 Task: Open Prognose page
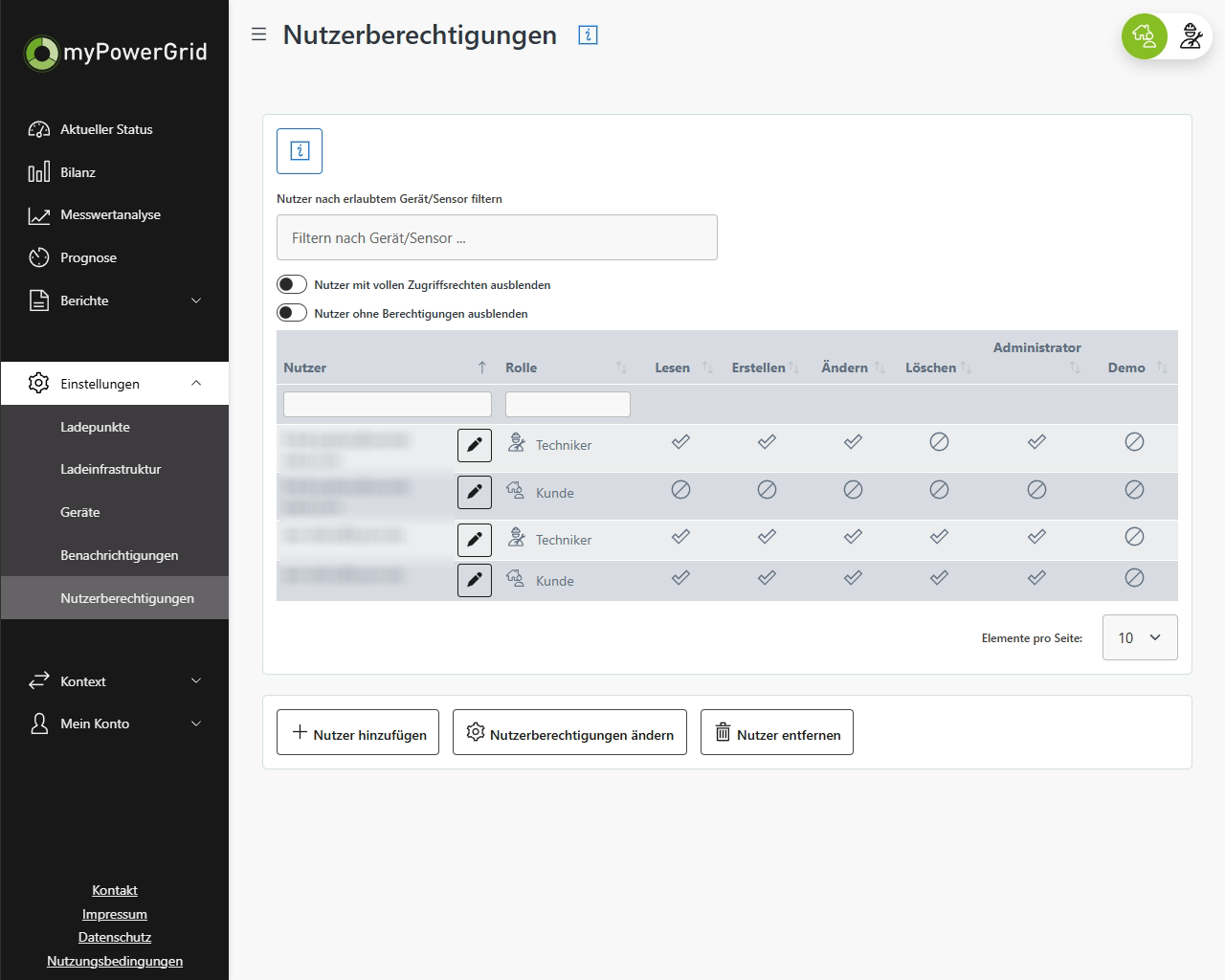115,257
